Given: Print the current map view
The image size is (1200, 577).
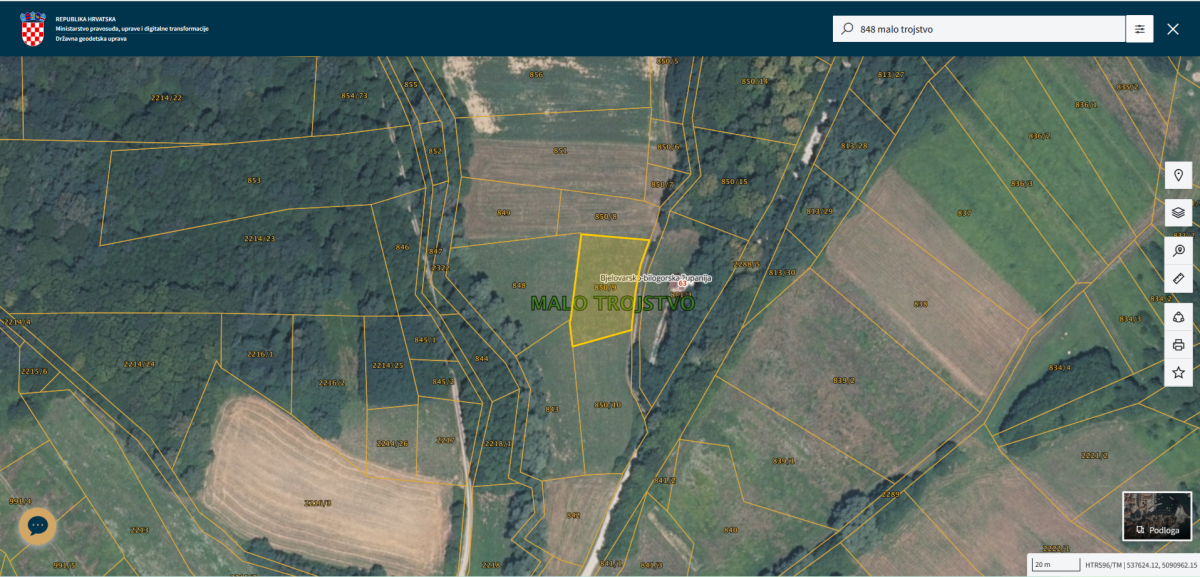Looking at the screenshot, I should coord(1178,345).
